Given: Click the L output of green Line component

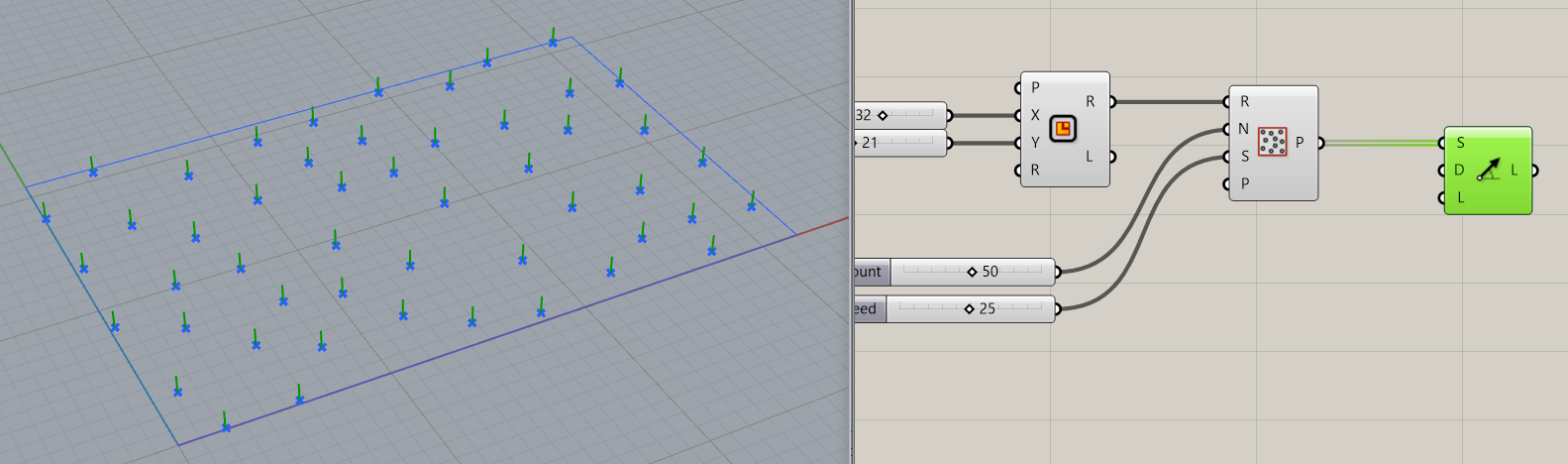Looking at the screenshot, I should (x=1515, y=171).
